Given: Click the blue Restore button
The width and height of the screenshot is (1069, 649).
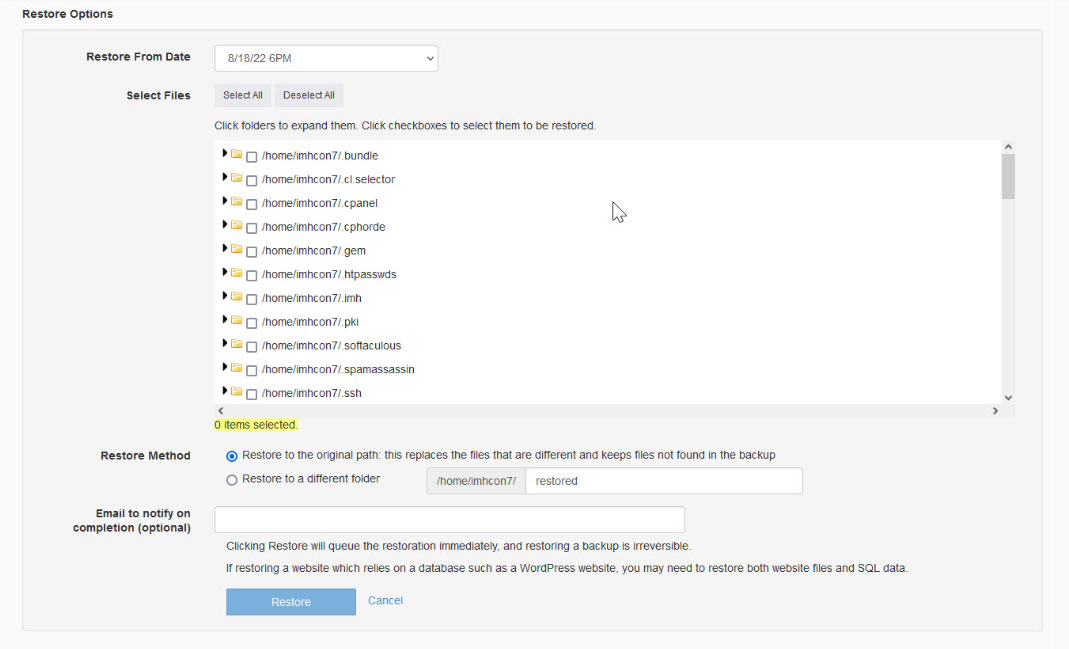Looking at the screenshot, I should (291, 602).
